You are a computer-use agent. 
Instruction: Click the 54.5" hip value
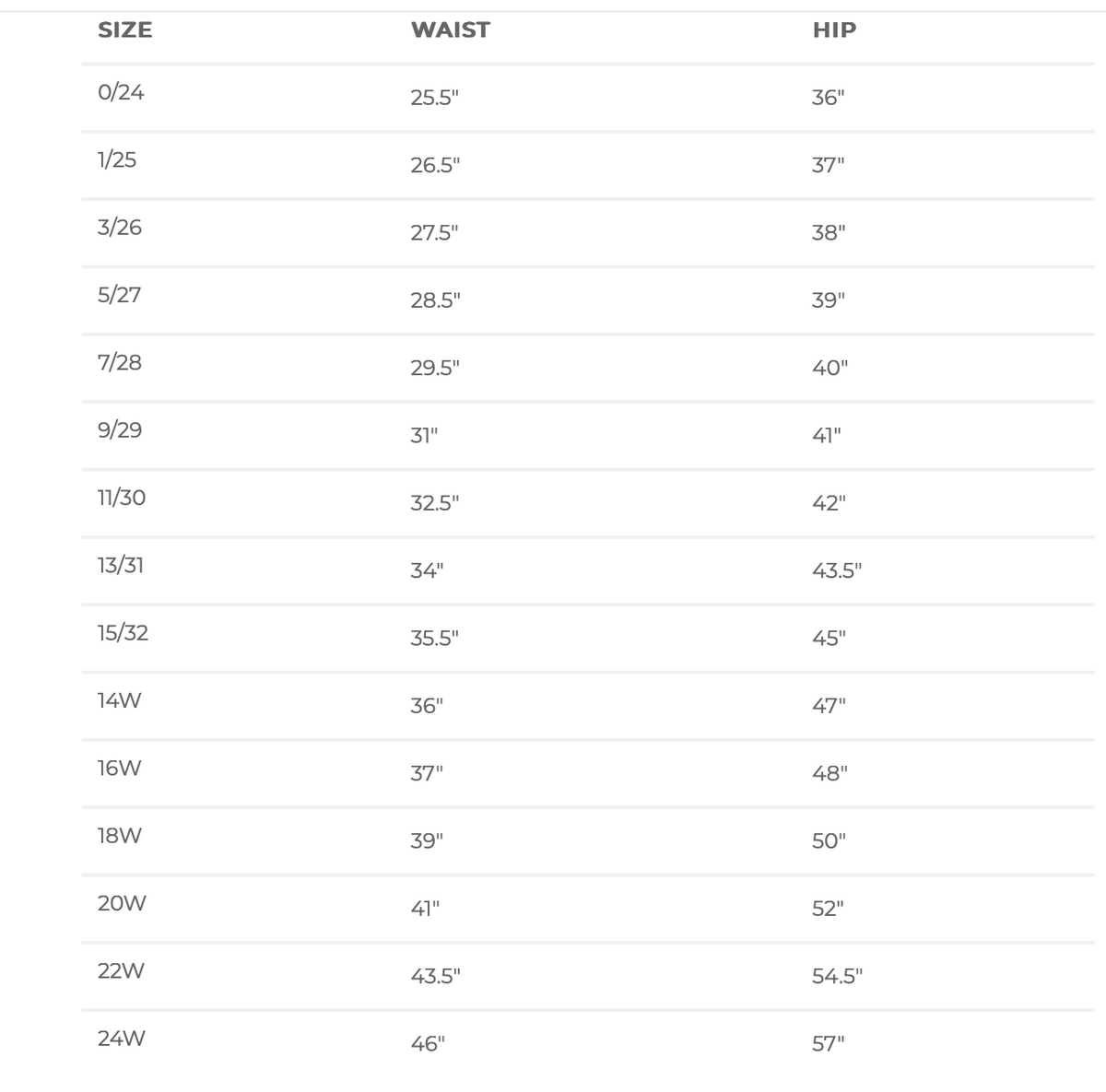837,976
